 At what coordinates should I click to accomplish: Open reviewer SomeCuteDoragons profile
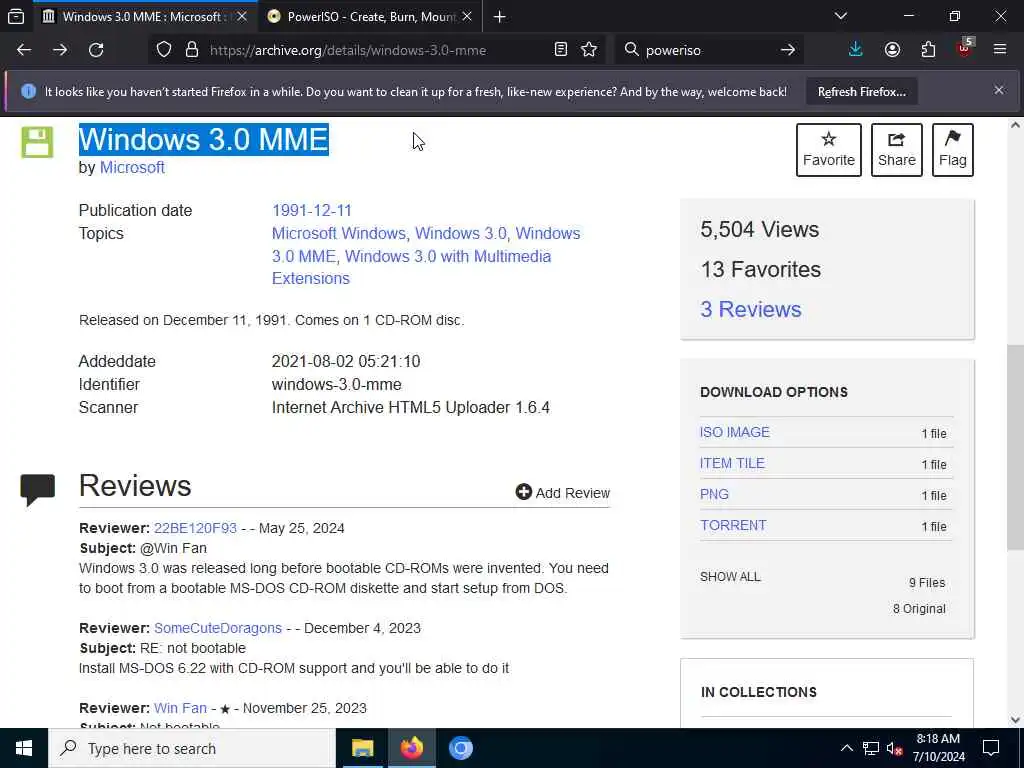(x=217, y=628)
